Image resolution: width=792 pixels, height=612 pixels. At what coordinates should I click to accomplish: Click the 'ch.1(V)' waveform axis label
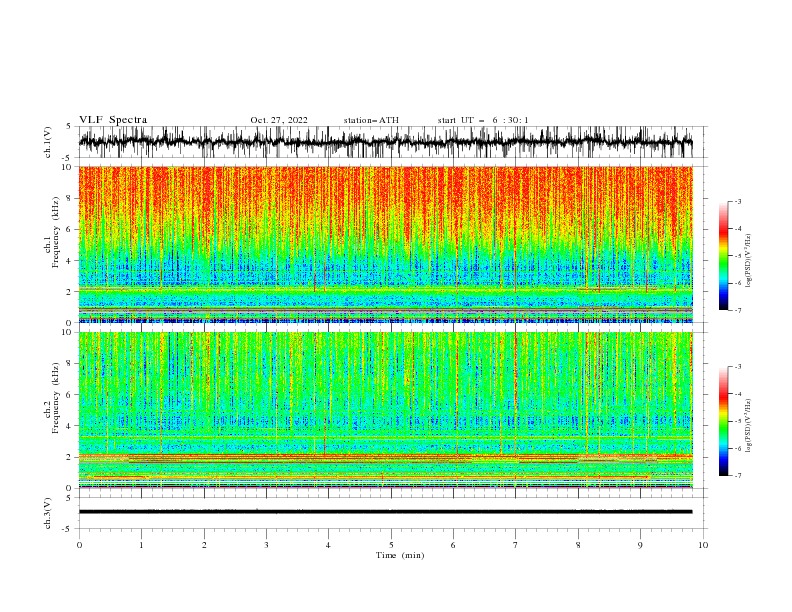pos(48,142)
